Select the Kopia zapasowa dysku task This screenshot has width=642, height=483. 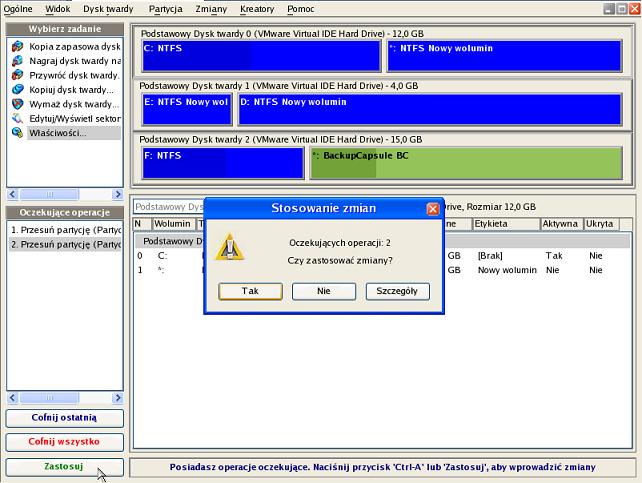click(x=75, y=47)
